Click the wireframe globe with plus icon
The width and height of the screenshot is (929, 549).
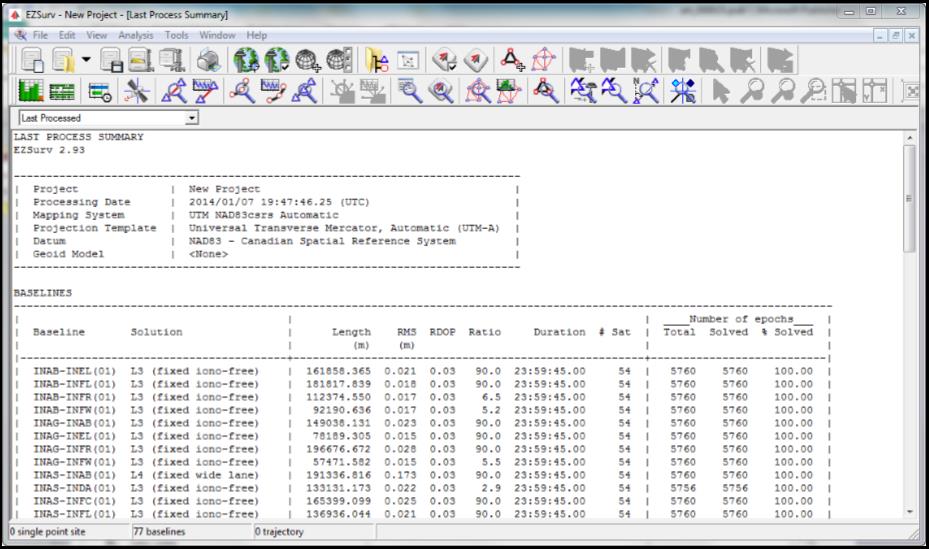click(307, 60)
